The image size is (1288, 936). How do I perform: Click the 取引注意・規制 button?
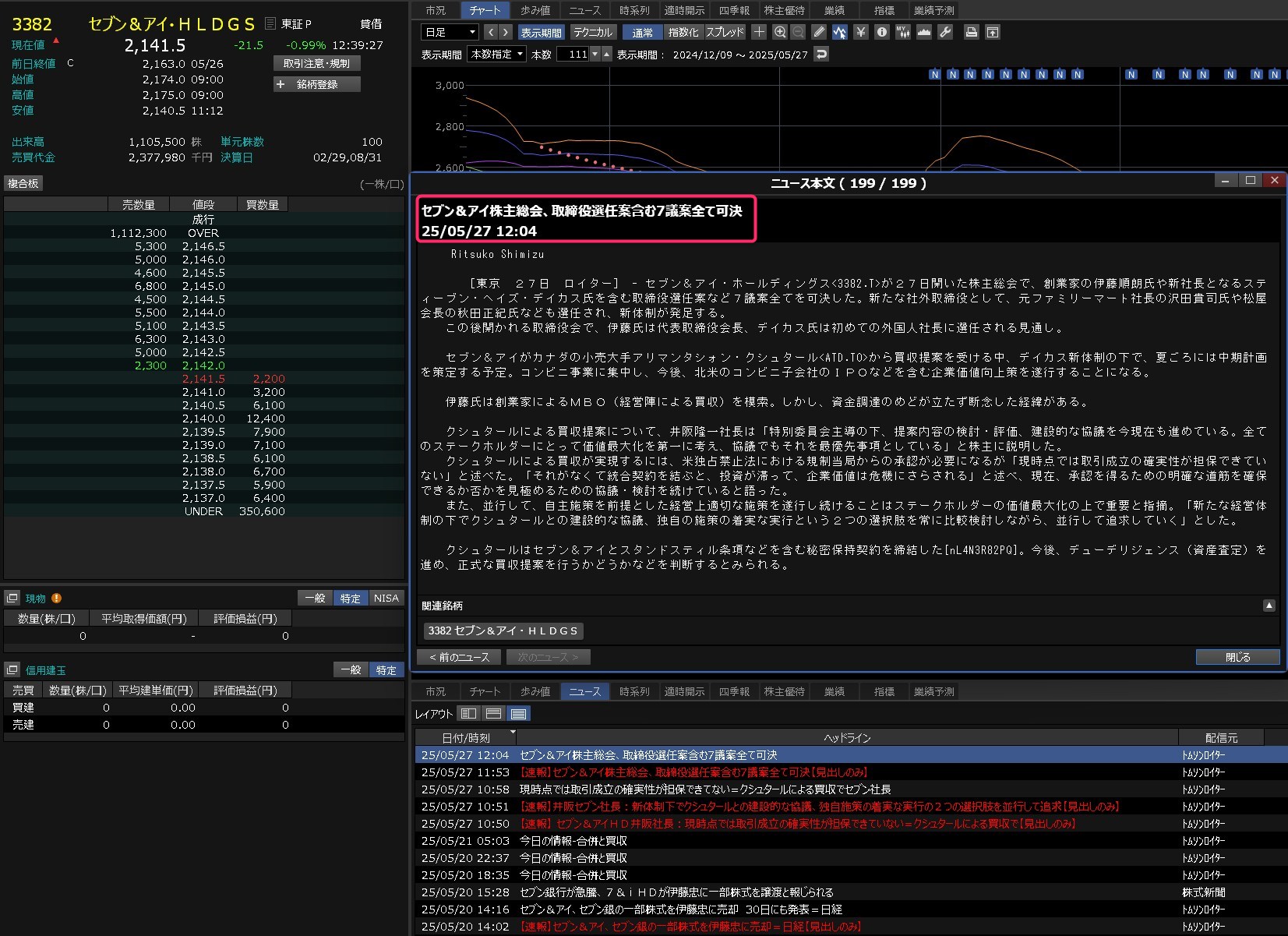point(316,63)
